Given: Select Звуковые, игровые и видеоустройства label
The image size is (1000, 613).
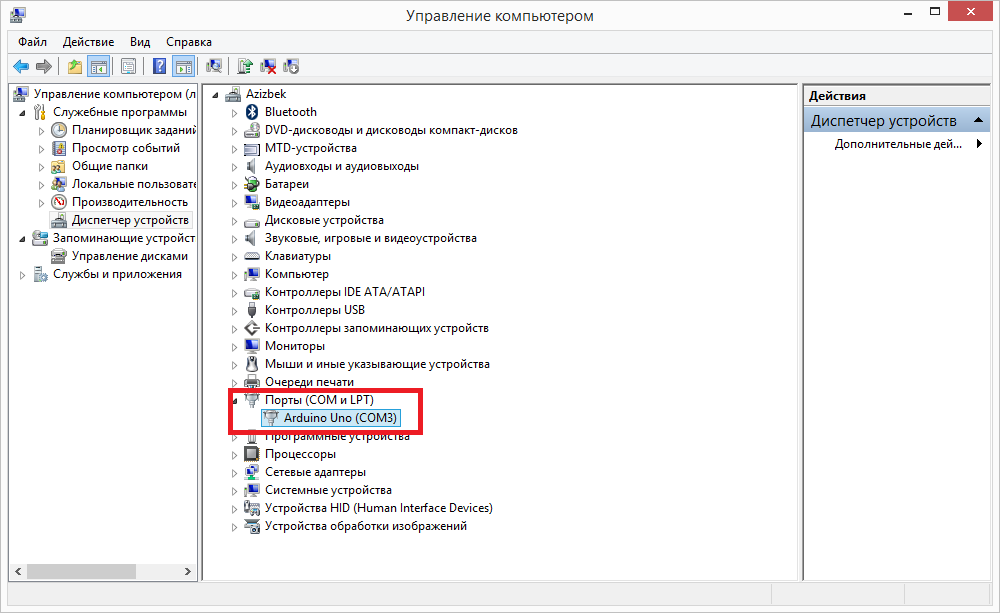Looking at the screenshot, I should [x=371, y=238].
